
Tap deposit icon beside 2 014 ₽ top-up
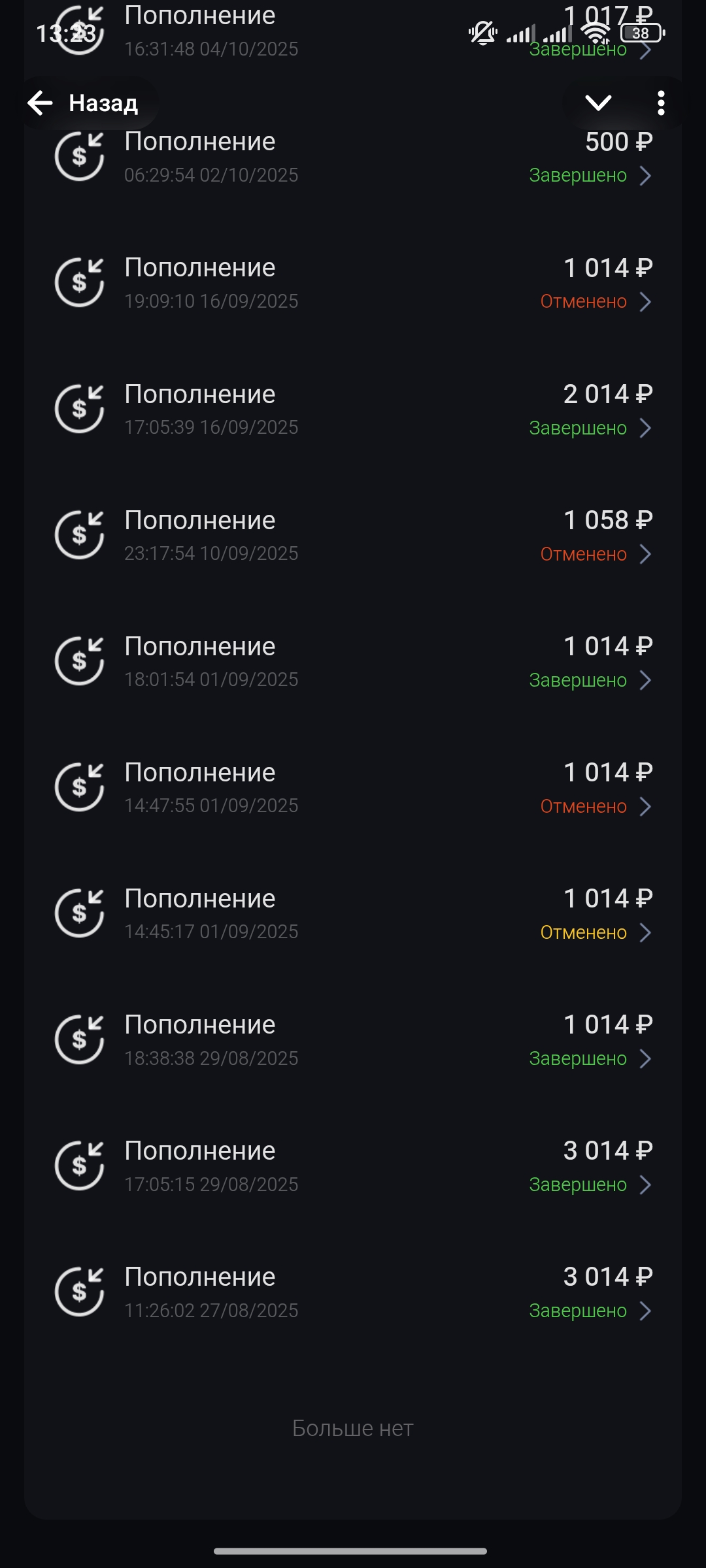tap(79, 409)
